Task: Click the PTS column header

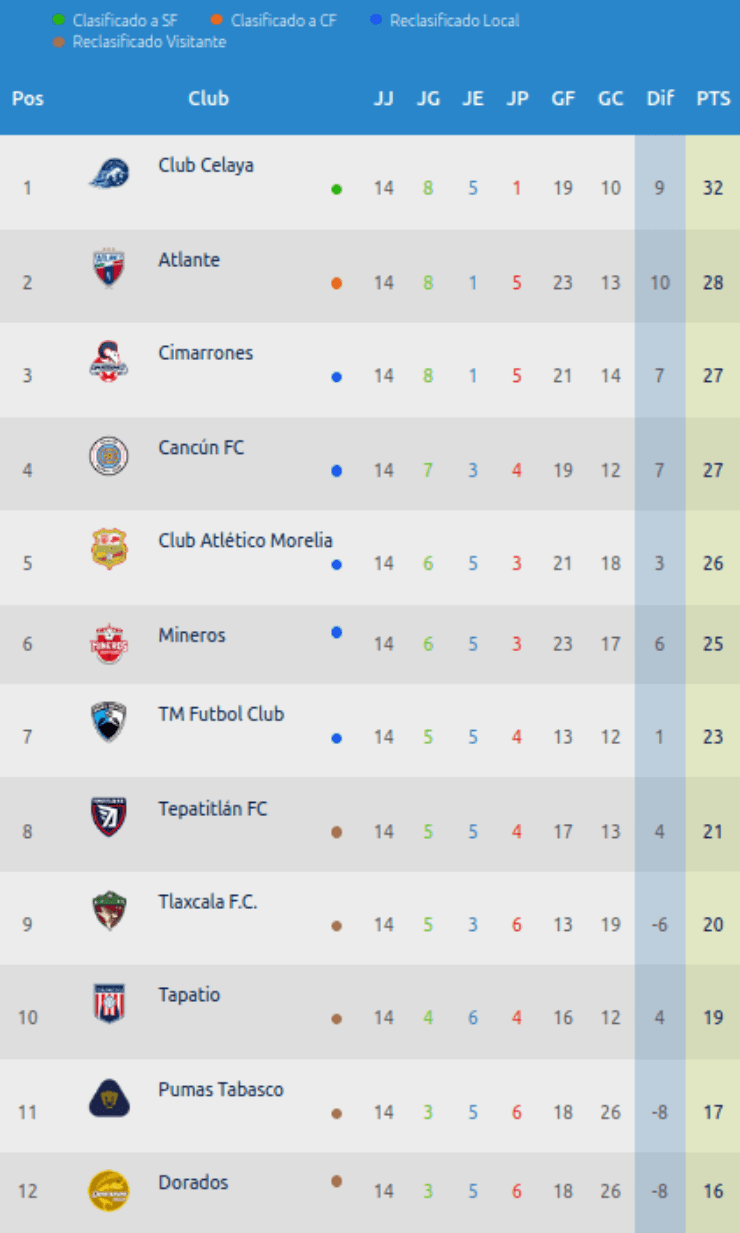Action: coord(713,99)
